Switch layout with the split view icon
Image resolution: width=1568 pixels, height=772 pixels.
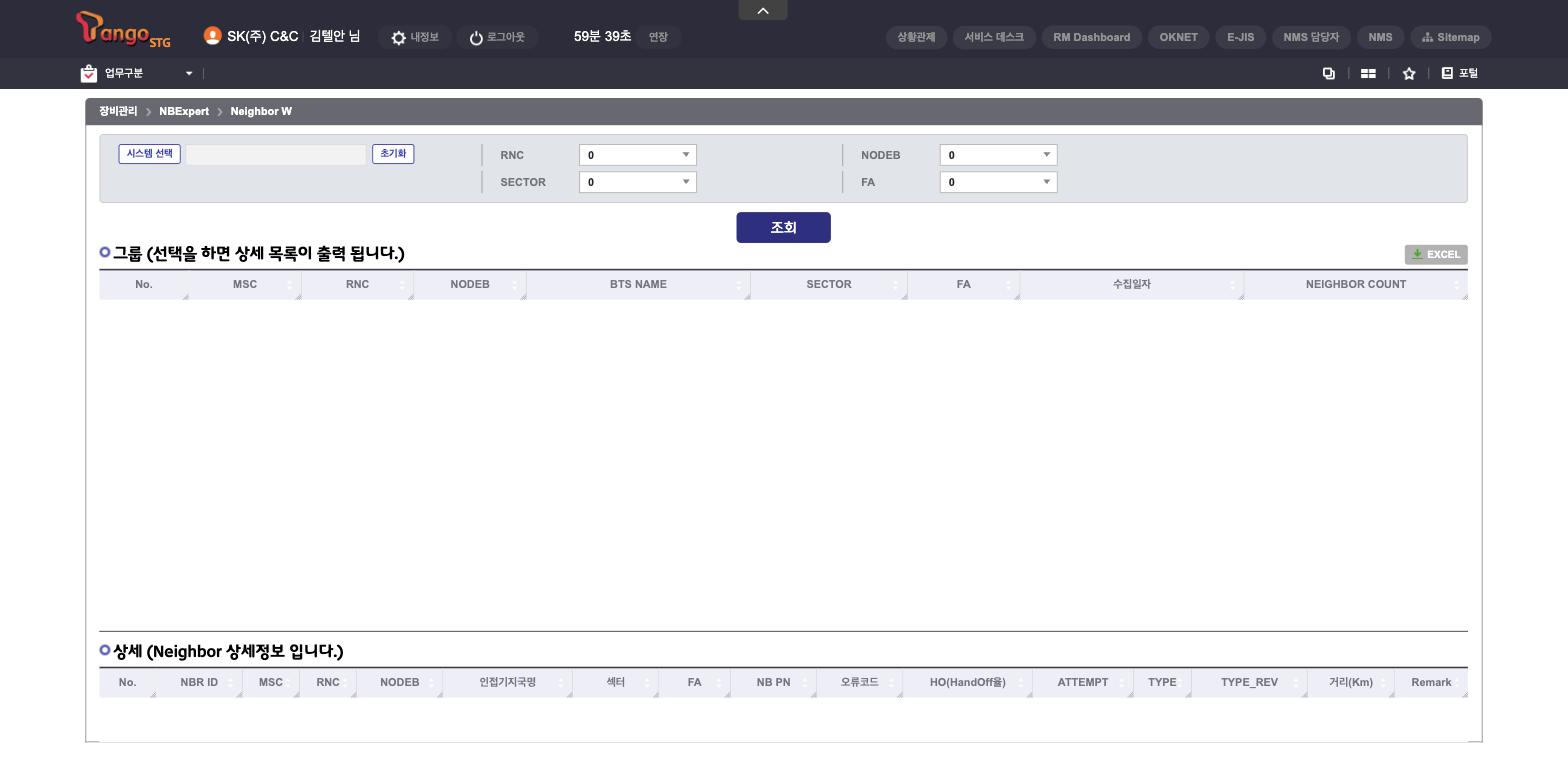coord(1368,73)
